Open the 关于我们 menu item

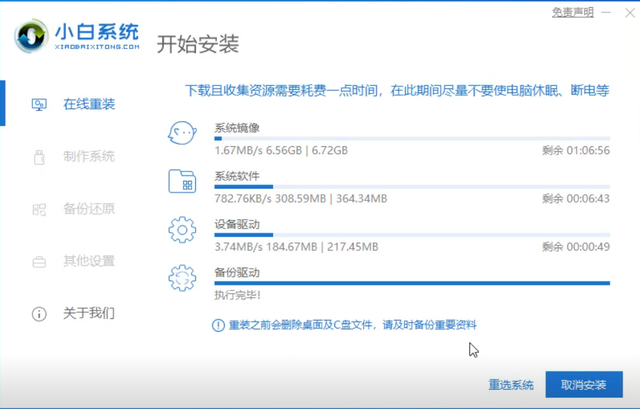[x=89, y=313]
